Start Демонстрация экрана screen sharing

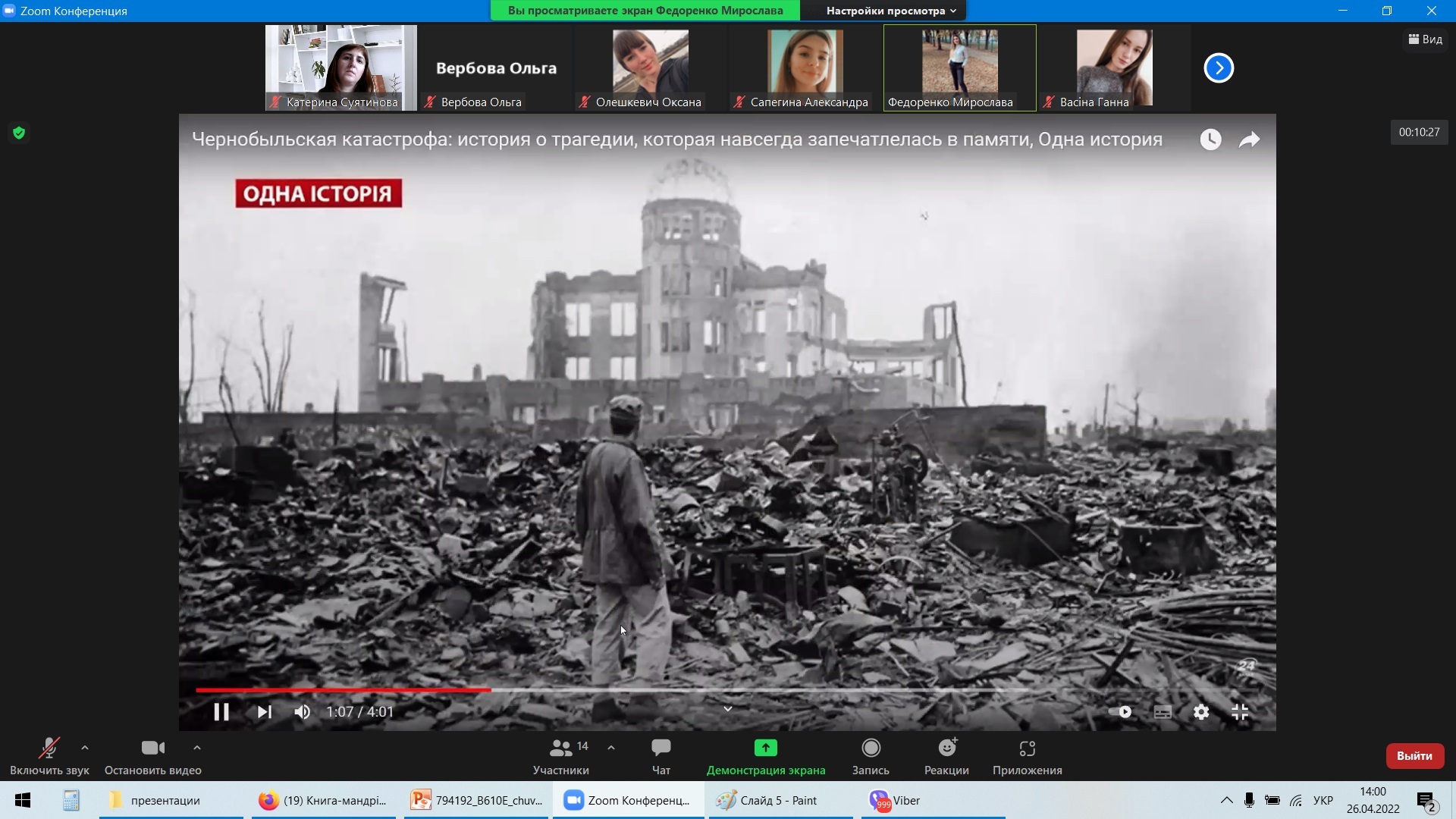point(766,756)
